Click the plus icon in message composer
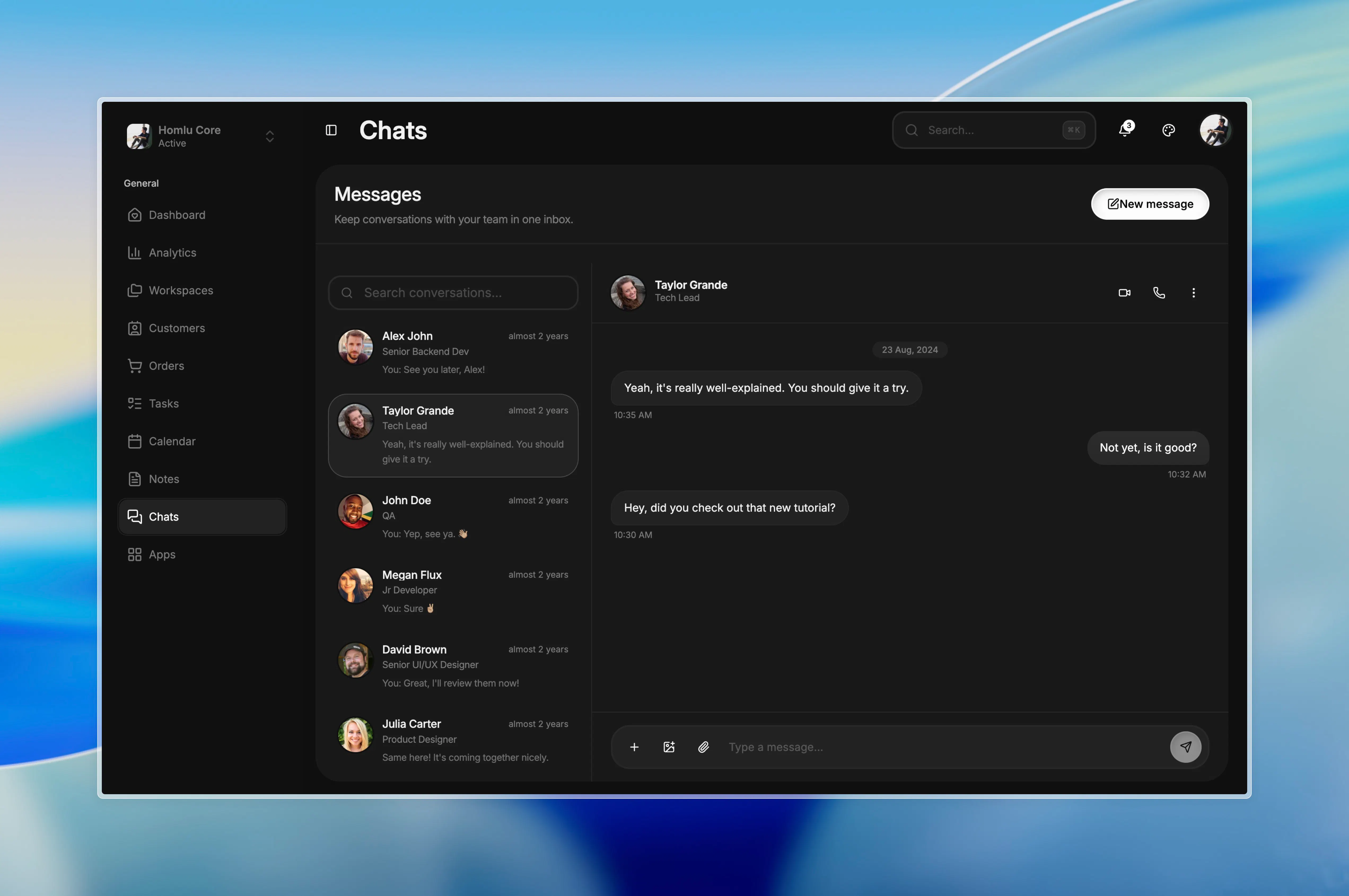This screenshot has height=896, width=1349. [634, 747]
